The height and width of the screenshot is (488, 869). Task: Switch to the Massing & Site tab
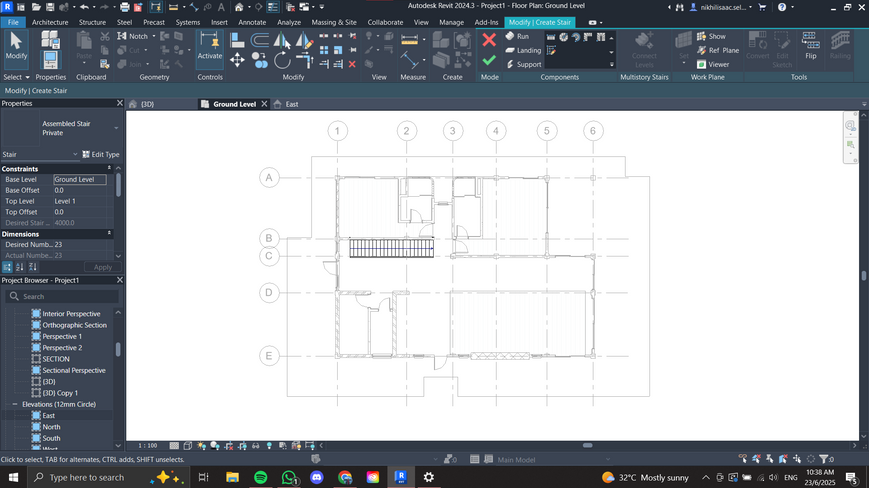(x=334, y=22)
